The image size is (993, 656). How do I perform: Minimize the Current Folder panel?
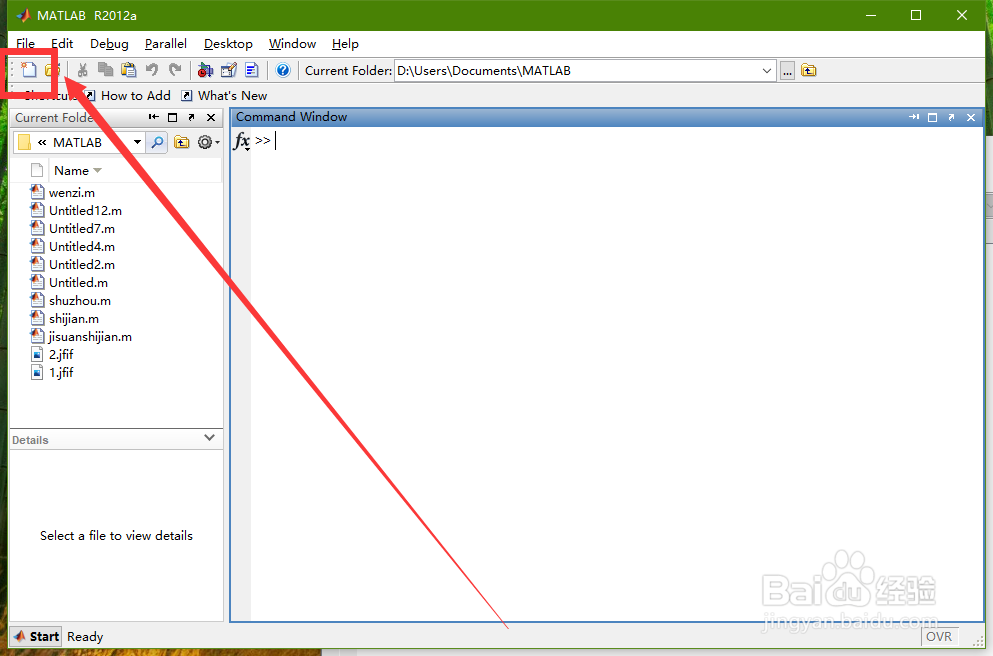point(154,117)
